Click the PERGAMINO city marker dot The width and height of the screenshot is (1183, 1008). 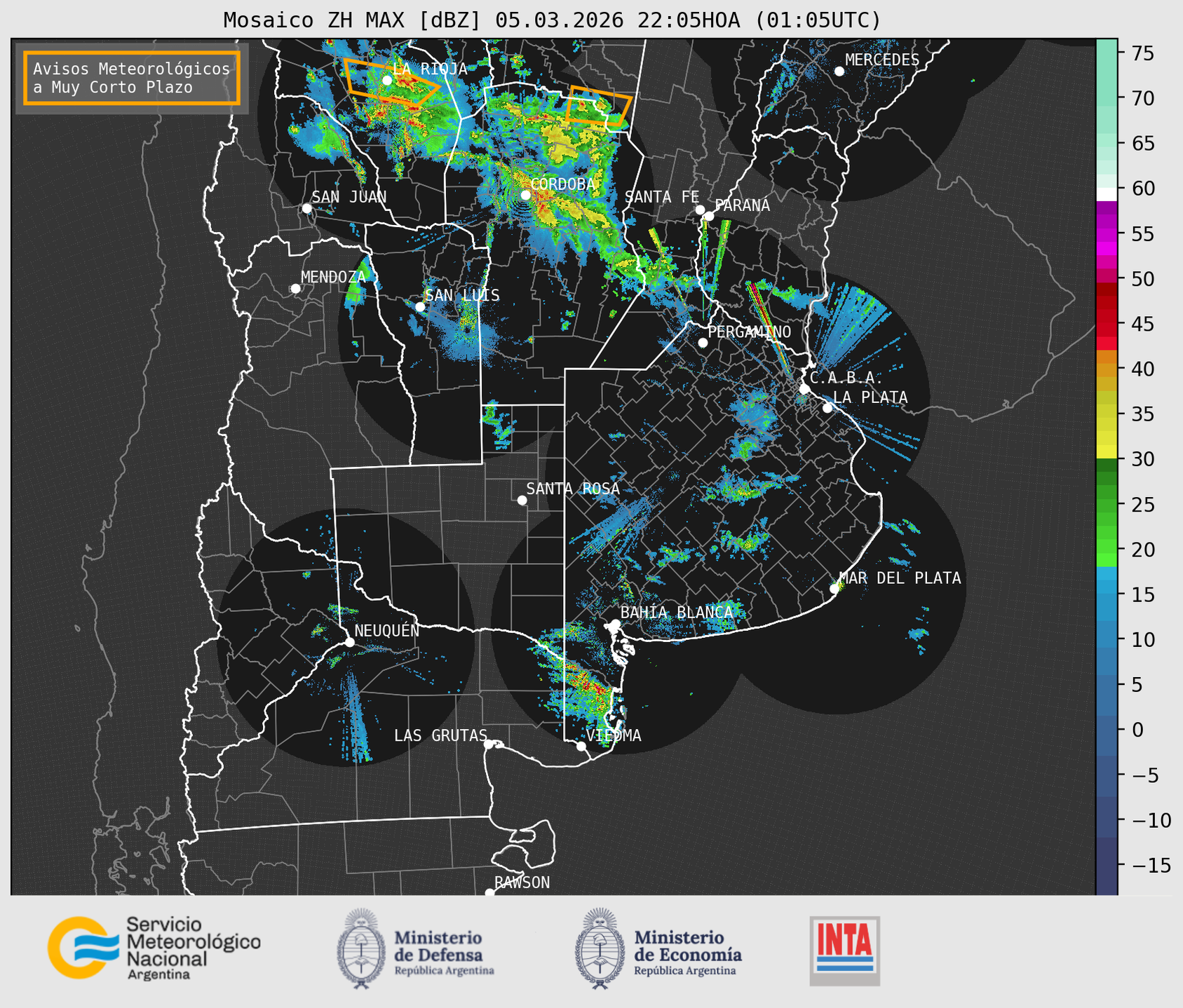tap(703, 343)
